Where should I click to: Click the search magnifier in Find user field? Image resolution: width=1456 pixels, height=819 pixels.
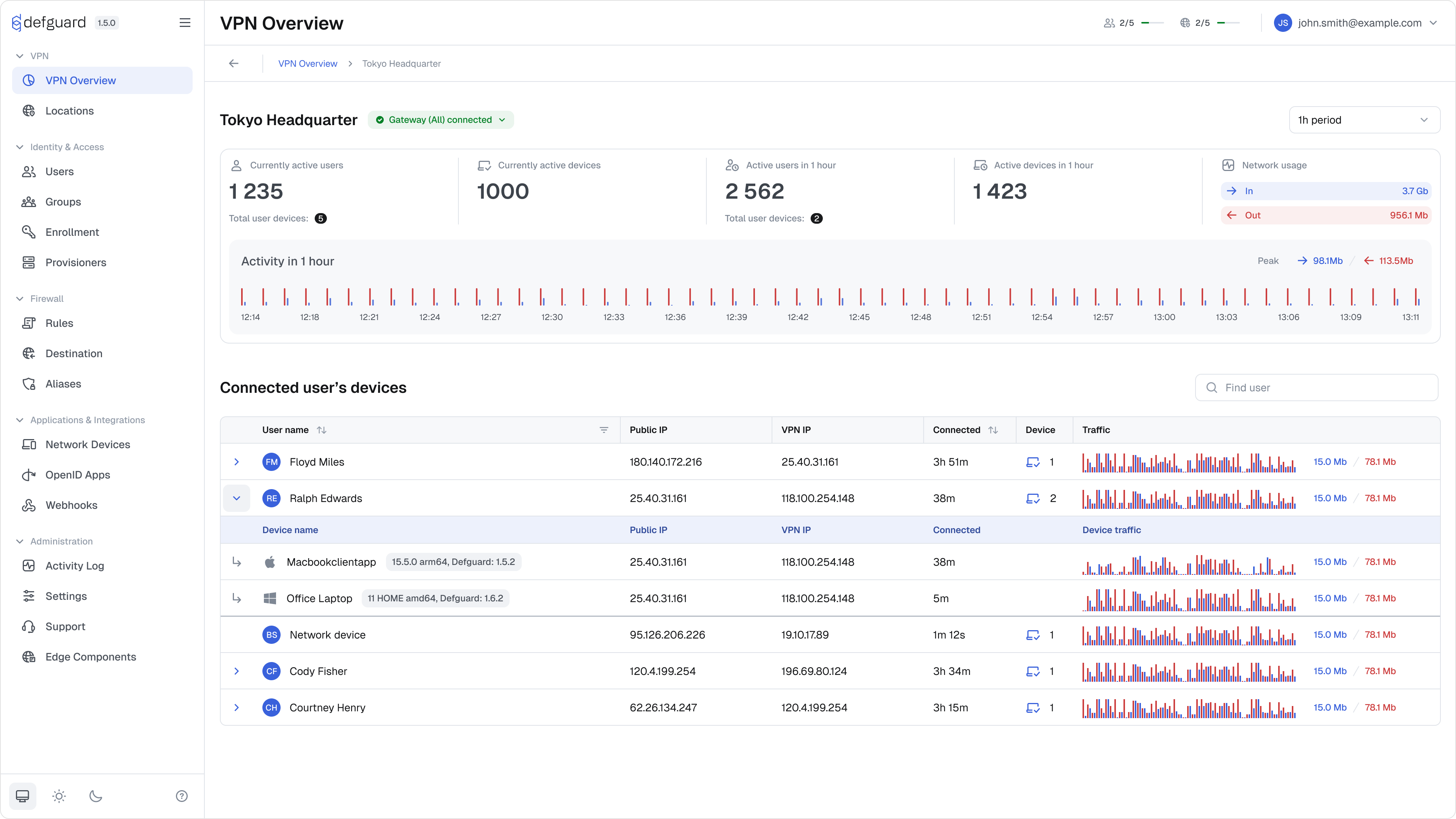point(1212,387)
